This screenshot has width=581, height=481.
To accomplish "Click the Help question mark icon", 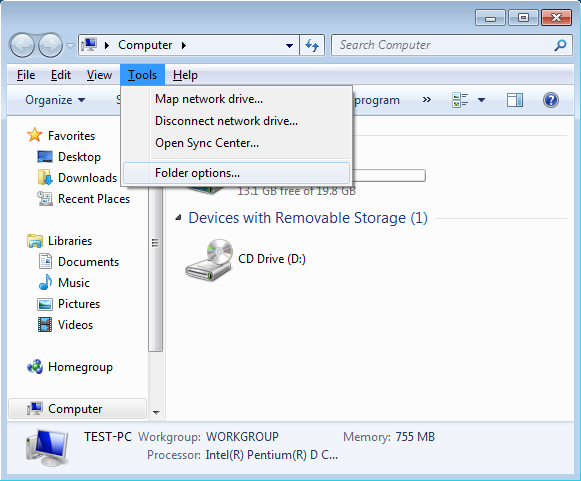I will [551, 100].
